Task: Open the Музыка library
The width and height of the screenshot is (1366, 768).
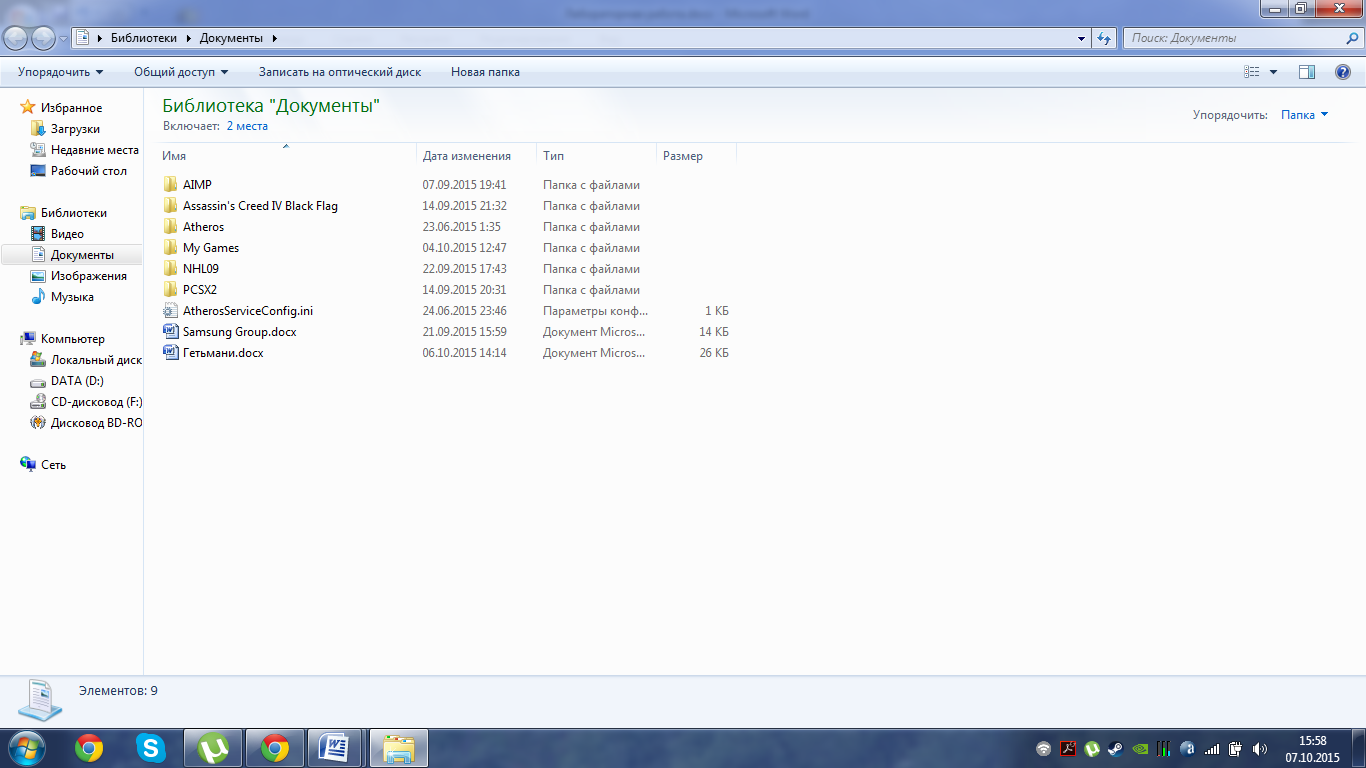Action: (72, 297)
